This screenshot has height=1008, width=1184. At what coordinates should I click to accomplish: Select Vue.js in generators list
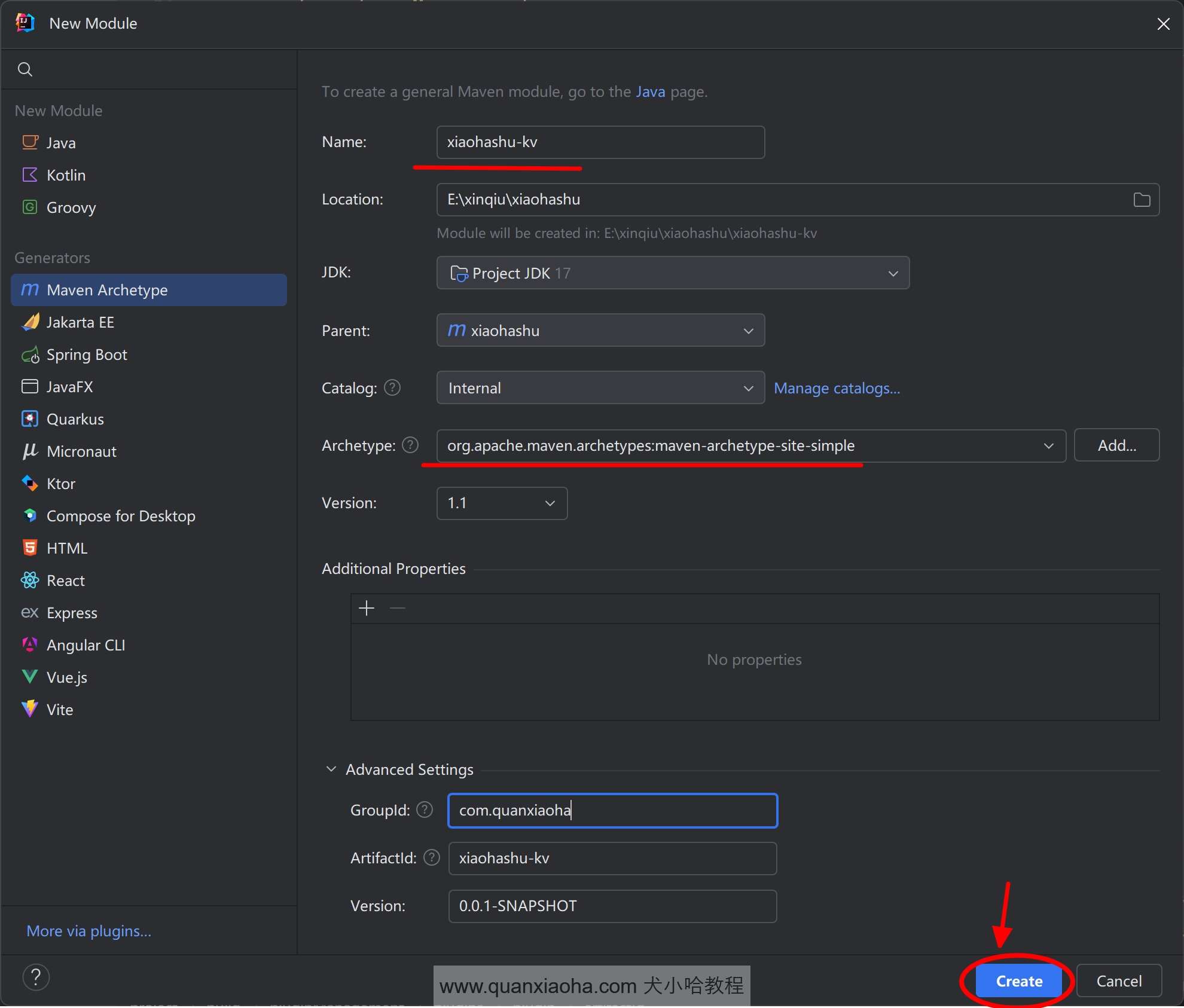[x=66, y=677]
